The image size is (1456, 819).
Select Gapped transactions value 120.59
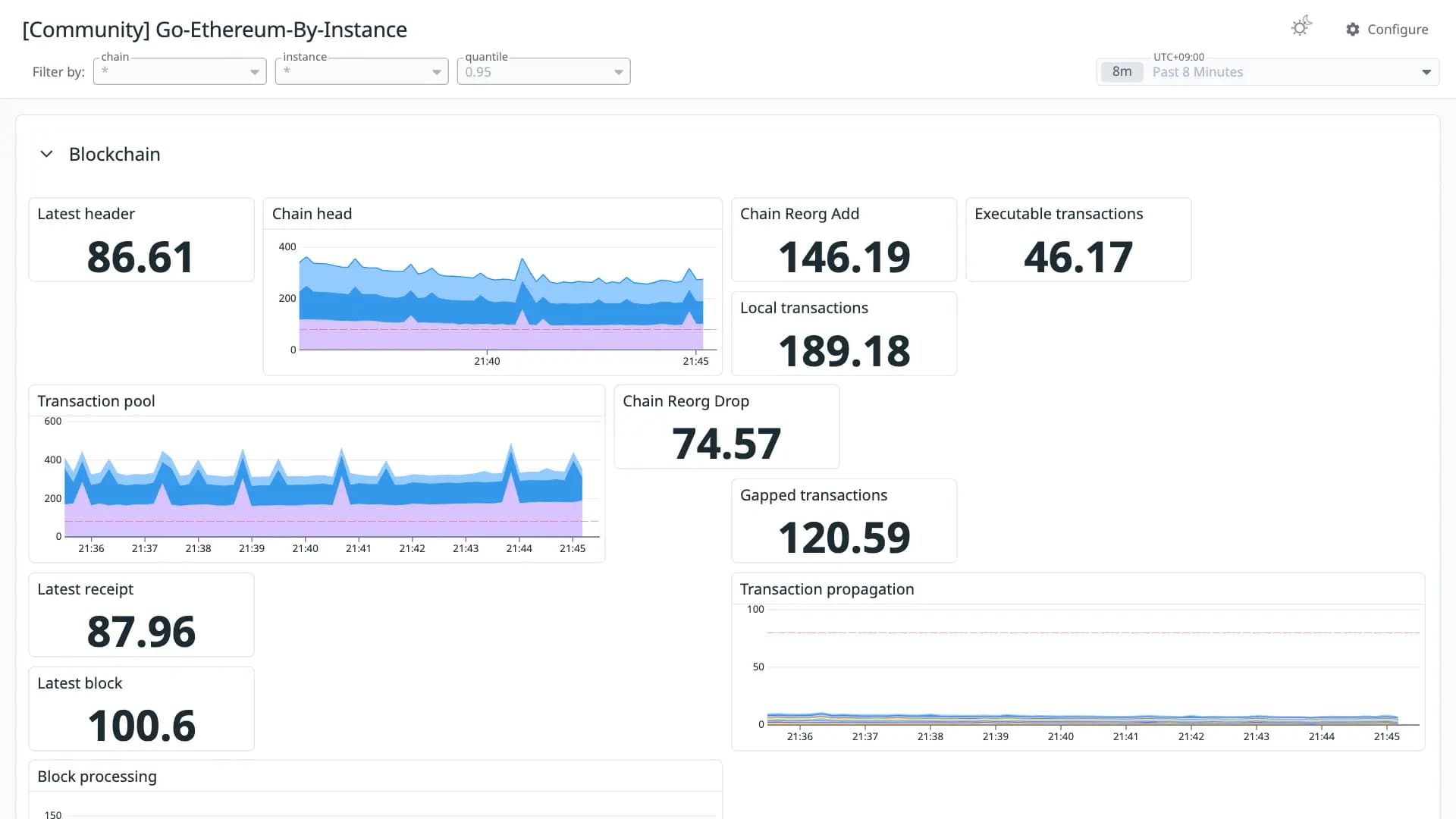(x=844, y=538)
